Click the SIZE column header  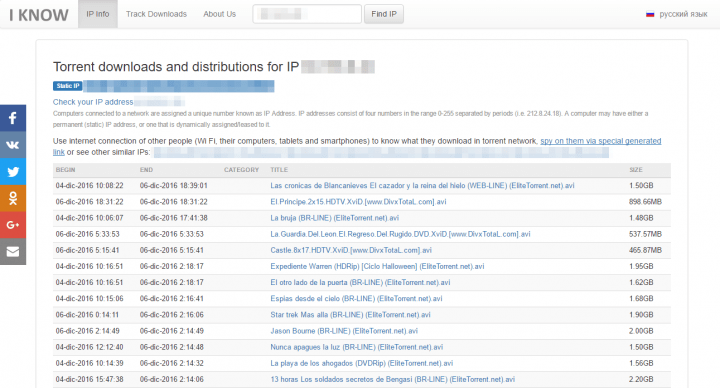pos(636,170)
